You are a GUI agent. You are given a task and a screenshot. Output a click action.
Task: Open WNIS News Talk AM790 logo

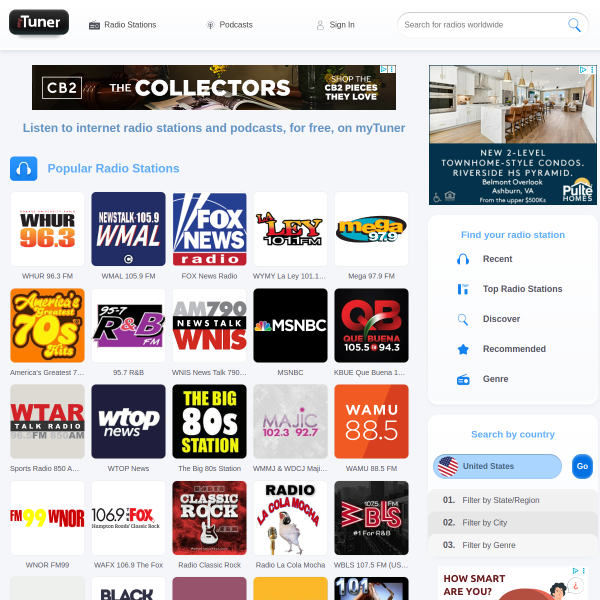pyautogui.click(x=210, y=325)
